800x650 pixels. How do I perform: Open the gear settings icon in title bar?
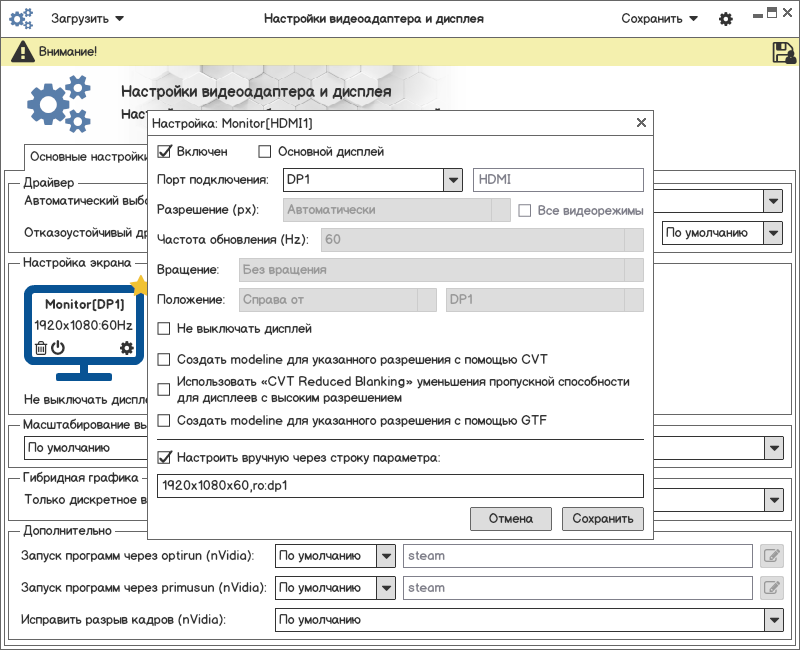click(726, 19)
